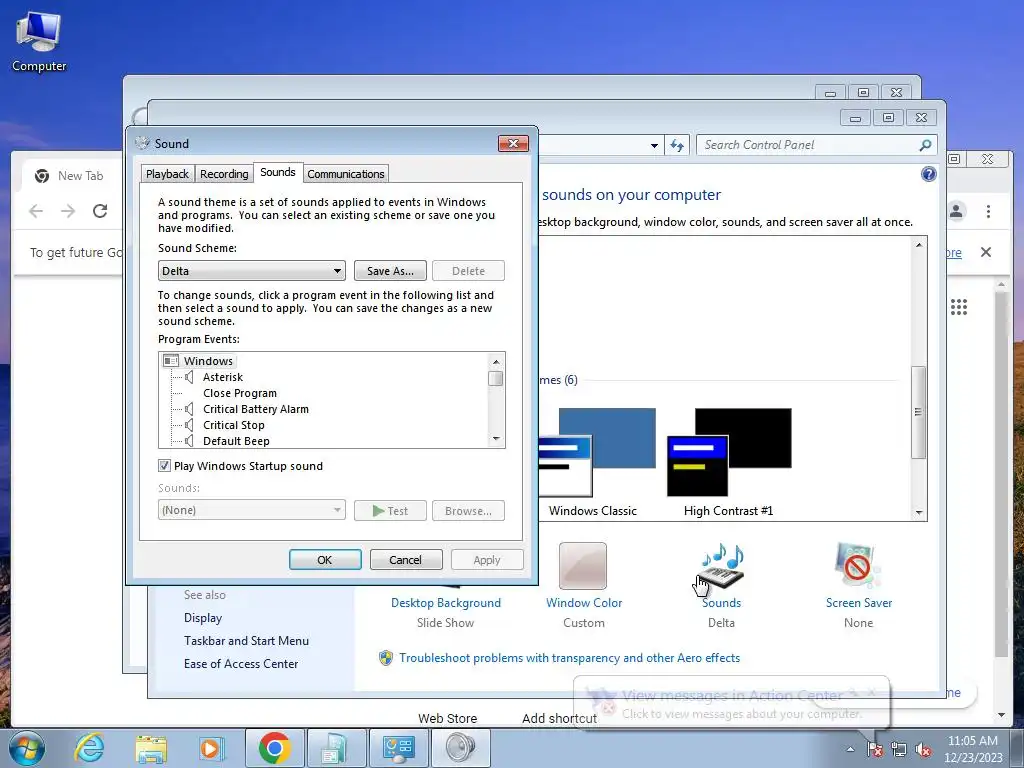Open the Window Color icon
Screen dimensions: 1024x768
coord(583,567)
